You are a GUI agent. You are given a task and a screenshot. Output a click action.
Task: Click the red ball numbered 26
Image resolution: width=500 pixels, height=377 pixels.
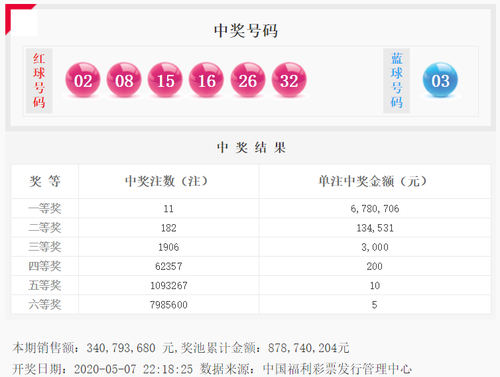[x=248, y=80]
